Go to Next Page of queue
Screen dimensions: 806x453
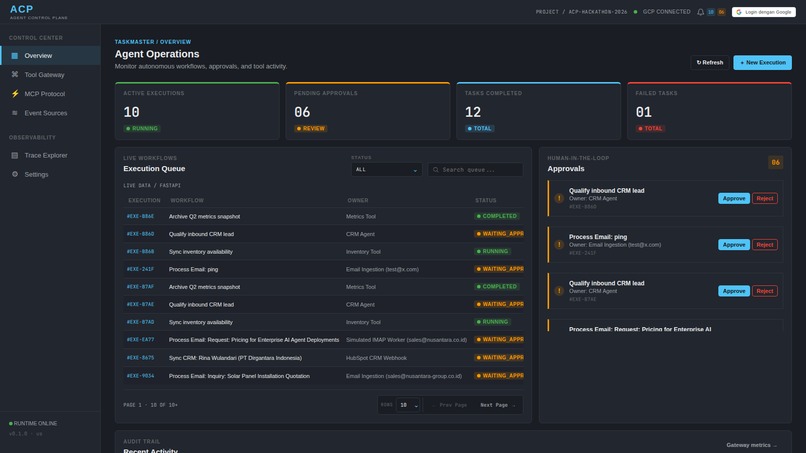497,405
